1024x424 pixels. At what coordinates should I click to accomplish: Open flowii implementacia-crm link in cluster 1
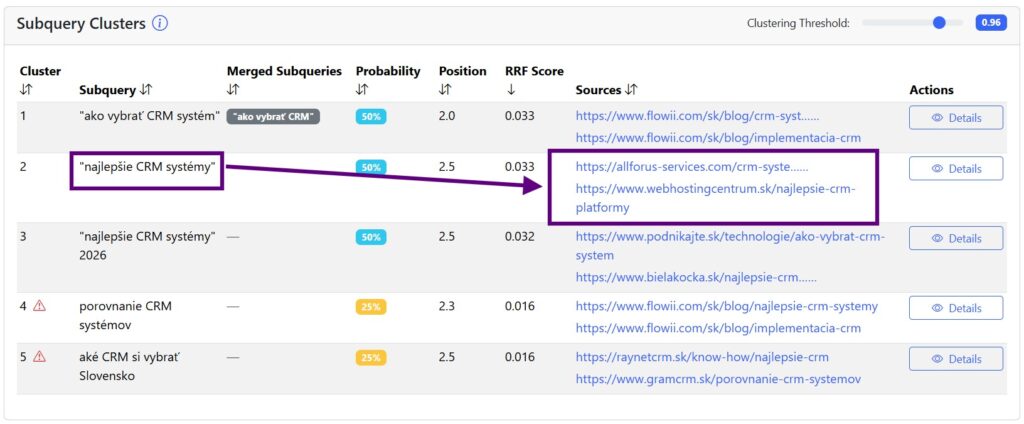click(718, 138)
